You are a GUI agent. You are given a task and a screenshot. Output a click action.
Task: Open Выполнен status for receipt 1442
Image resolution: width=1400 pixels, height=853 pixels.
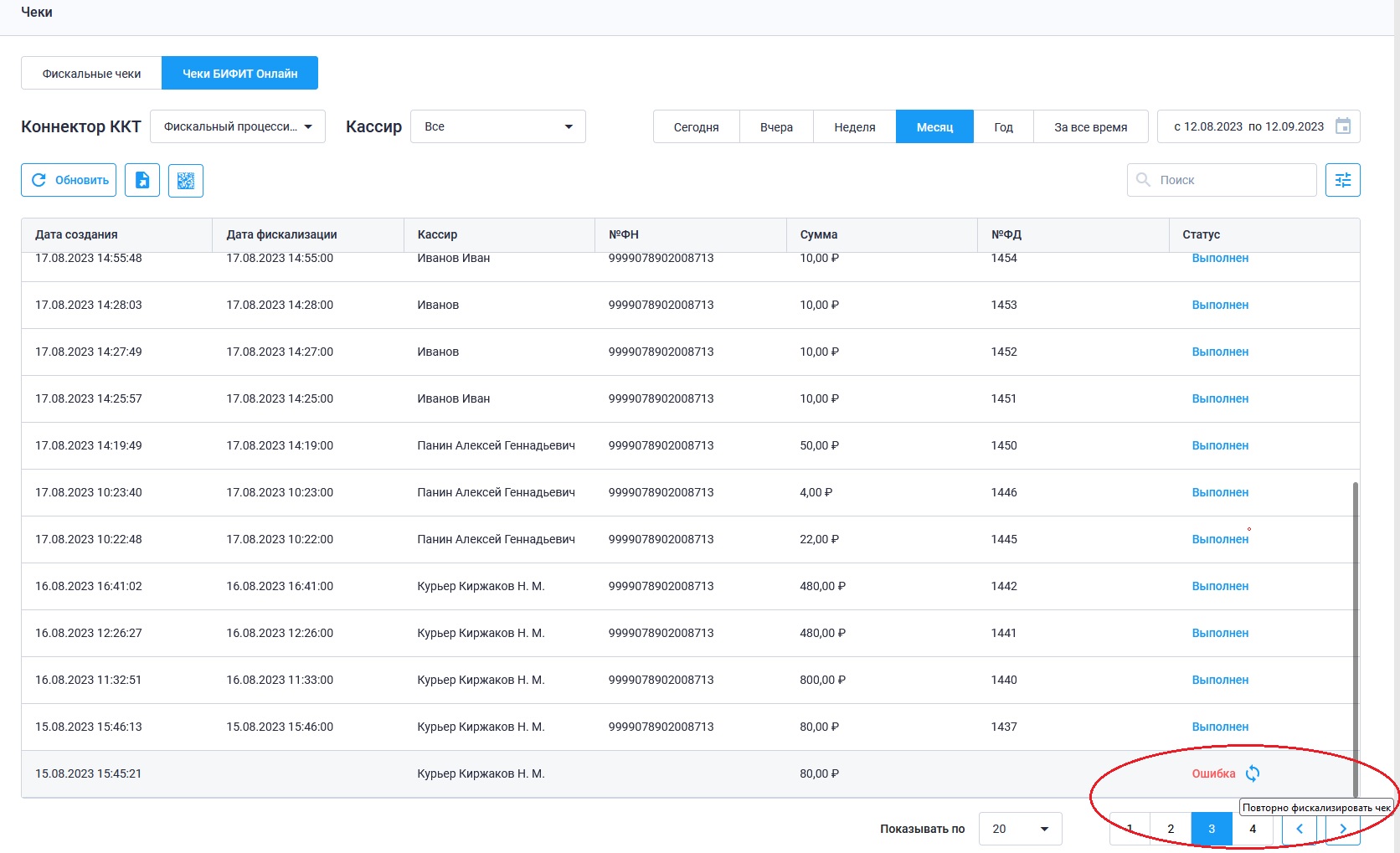click(1220, 586)
